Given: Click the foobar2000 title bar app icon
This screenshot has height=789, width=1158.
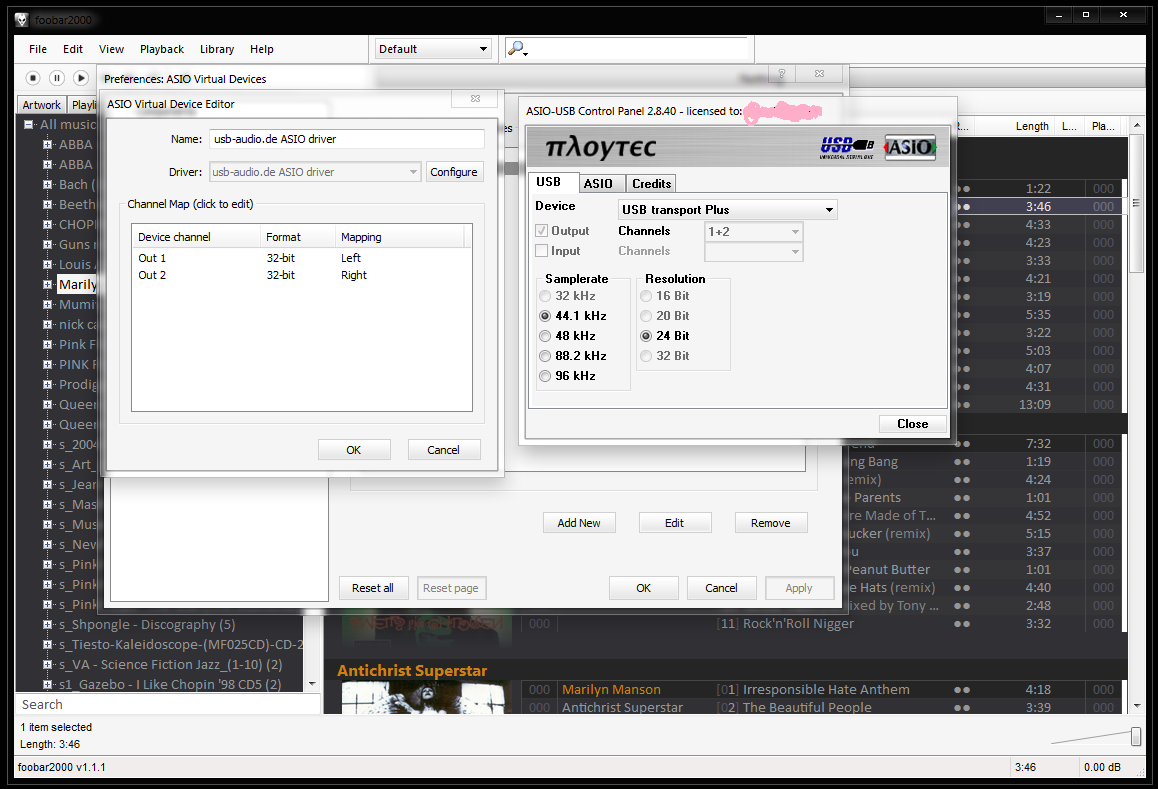Looking at the screenshot, I should pos(21,20).
